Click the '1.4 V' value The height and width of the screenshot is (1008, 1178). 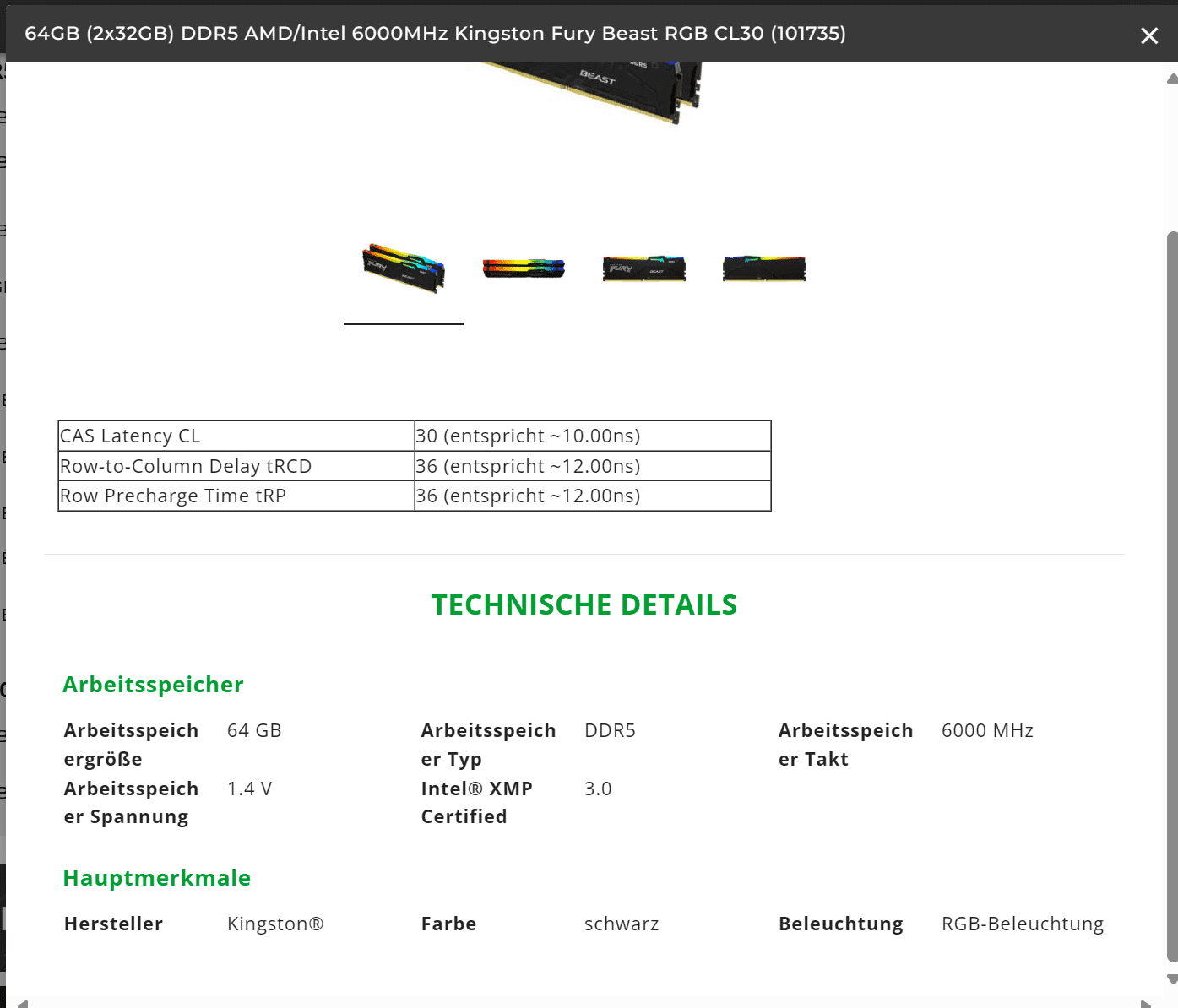tap(249, 789)
